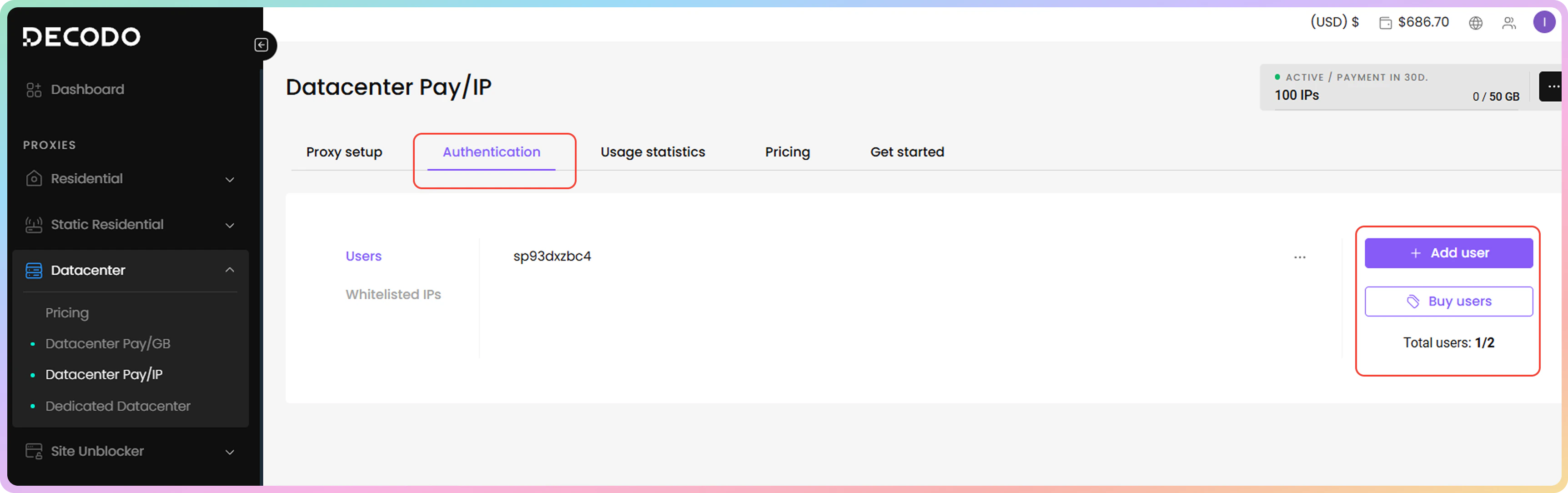The image size is (1568, 493).
Task: Click the DECODO logo
Action: coord(81,36)
